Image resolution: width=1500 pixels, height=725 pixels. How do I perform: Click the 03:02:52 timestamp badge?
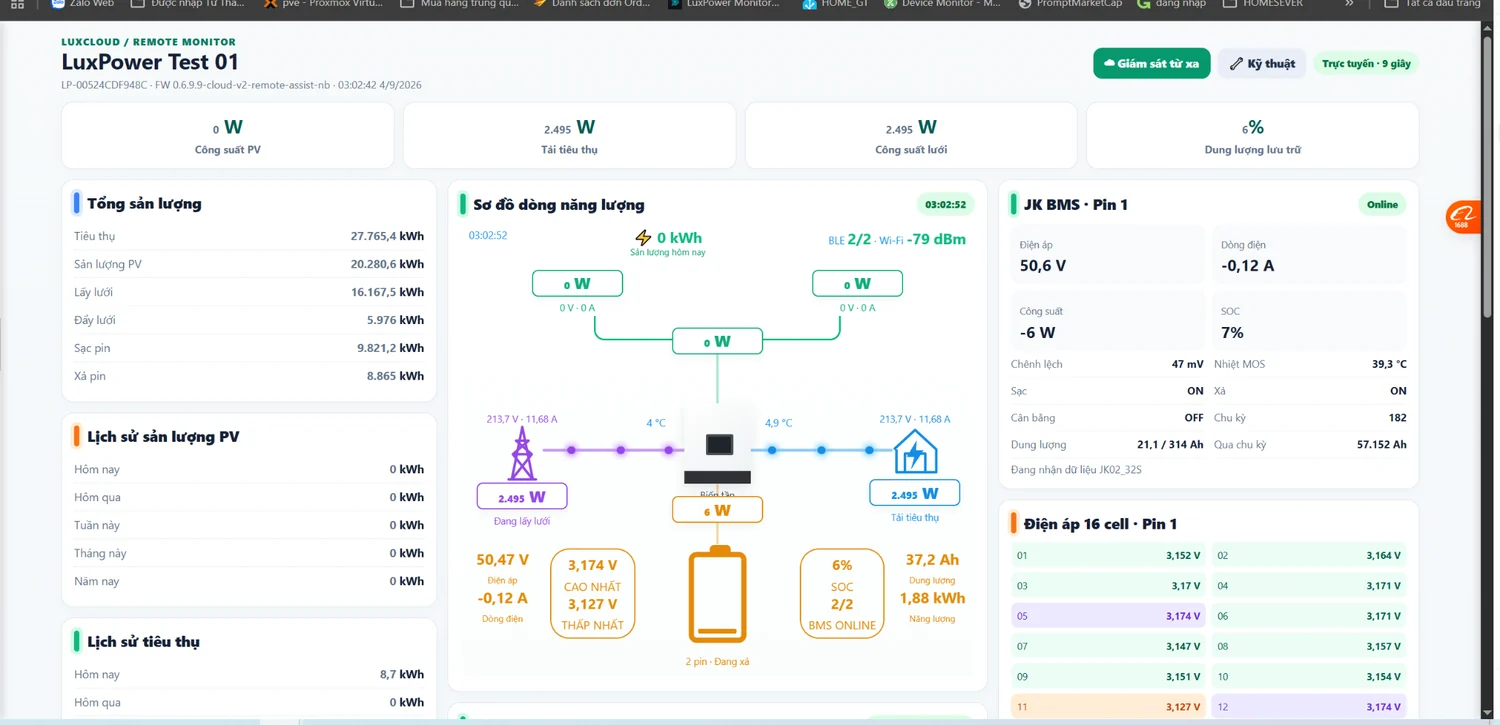click(x=945, y=204)
